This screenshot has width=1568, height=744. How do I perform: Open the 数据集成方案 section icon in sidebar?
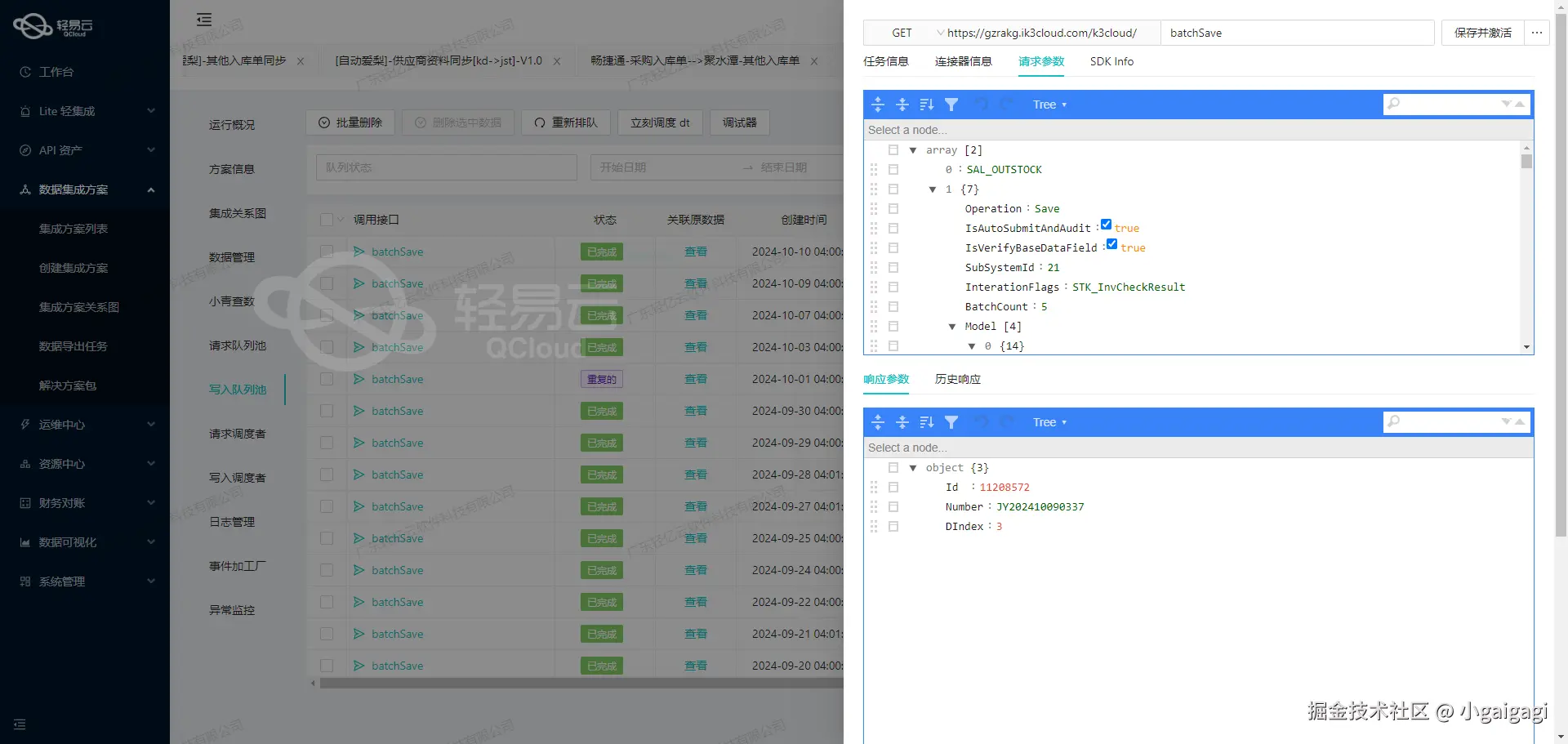click(x=24, y=189)
